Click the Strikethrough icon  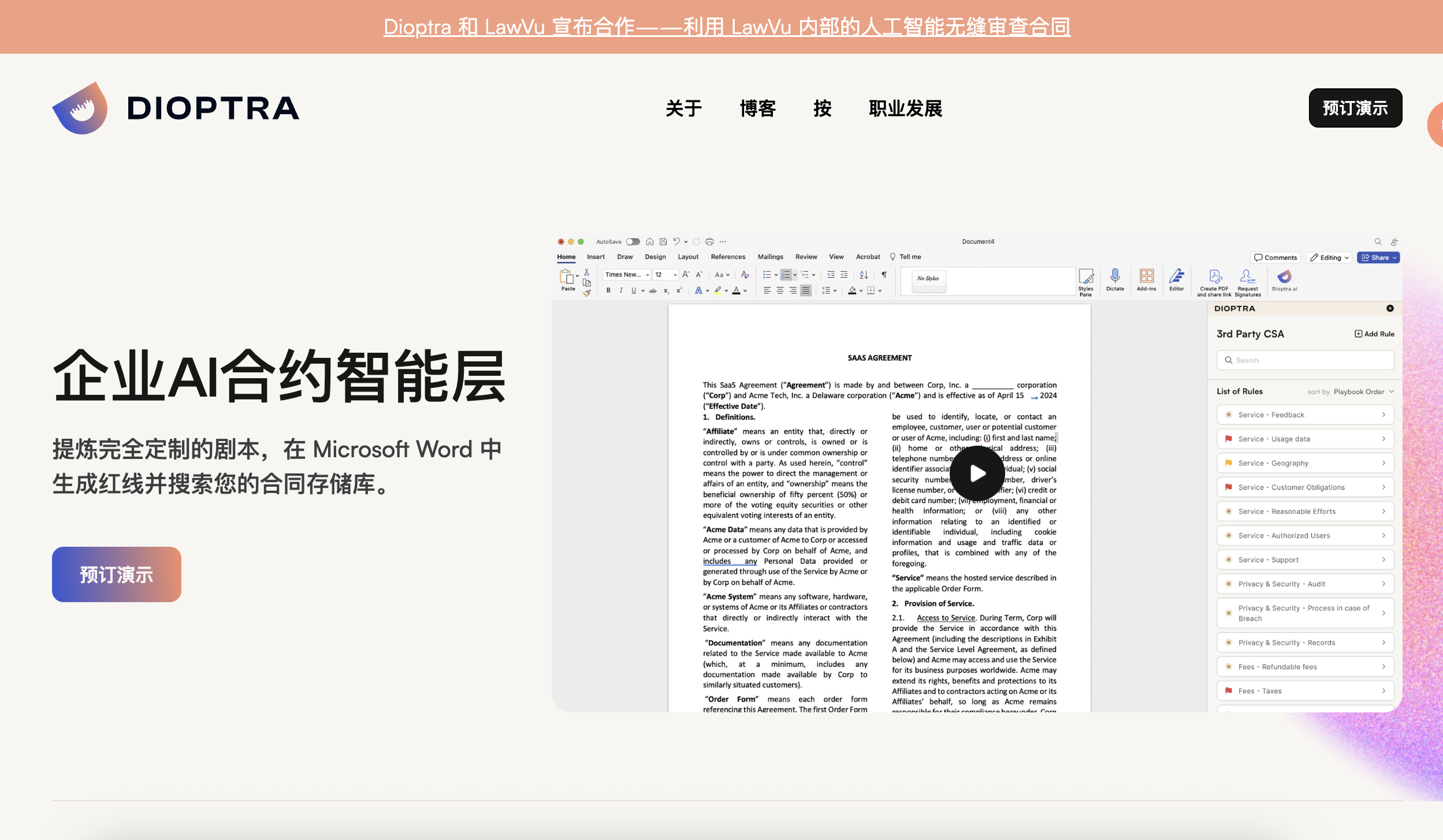tap(653, 291)
